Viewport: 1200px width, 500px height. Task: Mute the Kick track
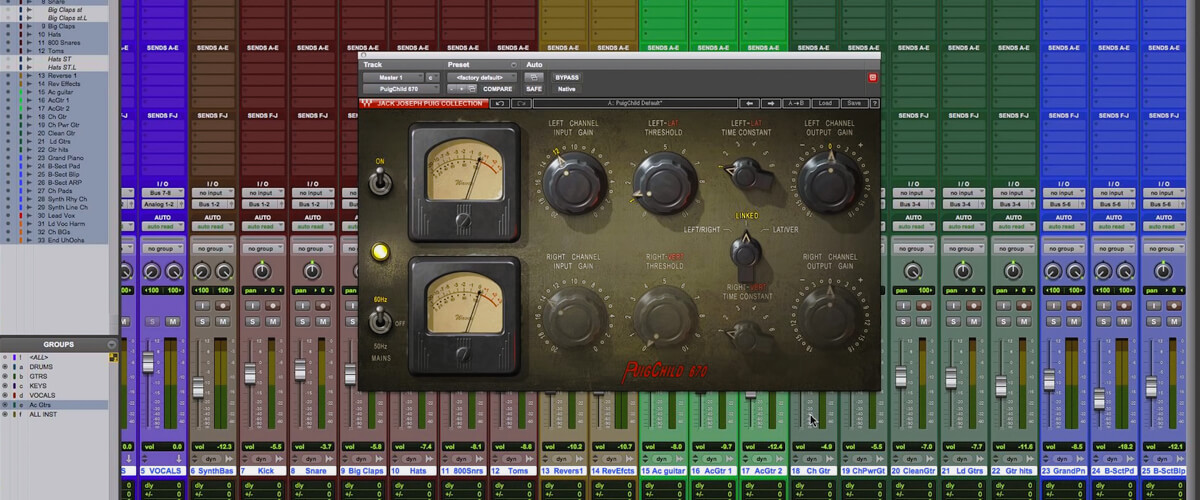click(x=273, y=321)
